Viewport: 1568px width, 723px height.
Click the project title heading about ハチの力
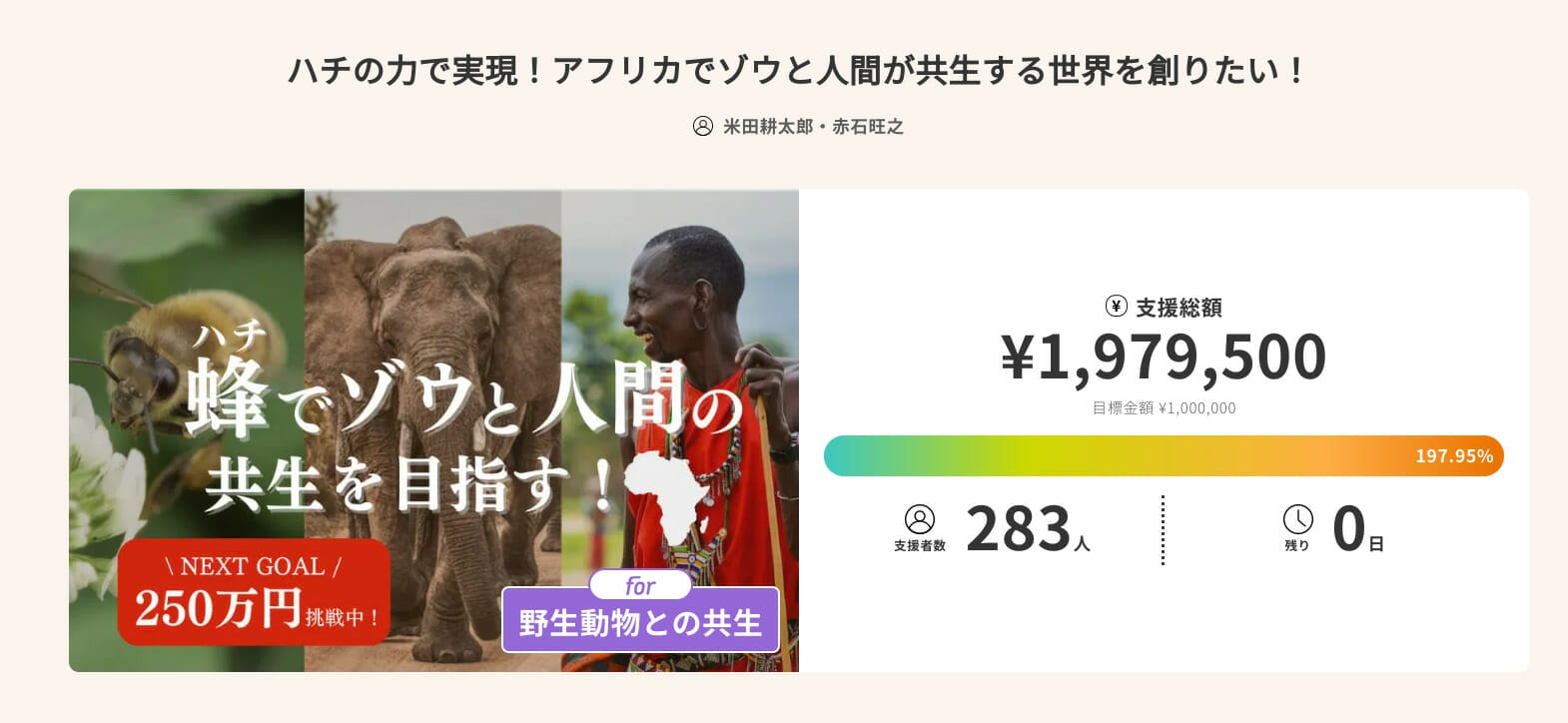pyautogui.click(x=796, y=71)
